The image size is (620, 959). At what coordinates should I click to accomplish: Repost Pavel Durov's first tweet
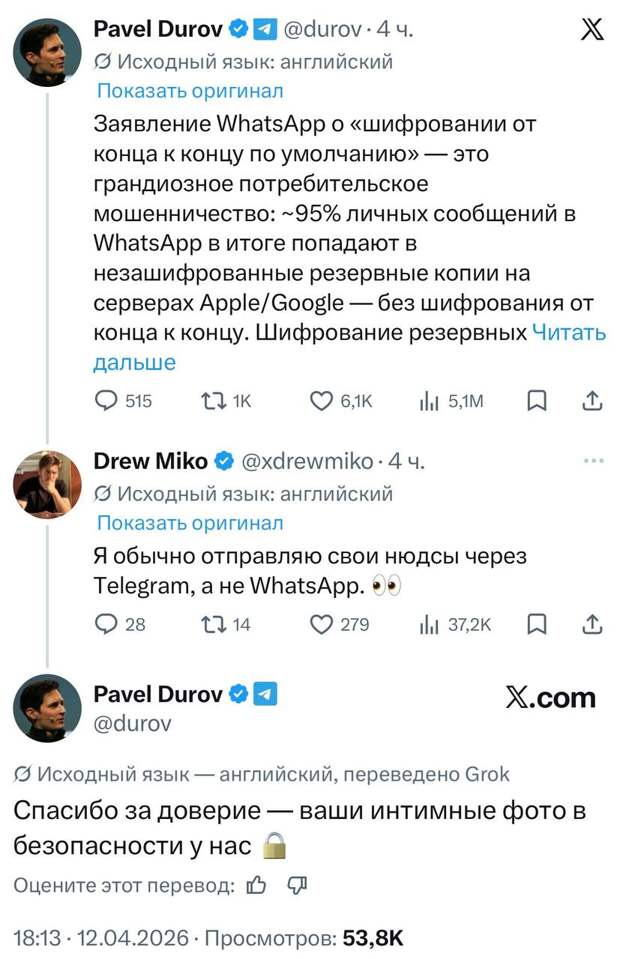(x=213, y=401)
